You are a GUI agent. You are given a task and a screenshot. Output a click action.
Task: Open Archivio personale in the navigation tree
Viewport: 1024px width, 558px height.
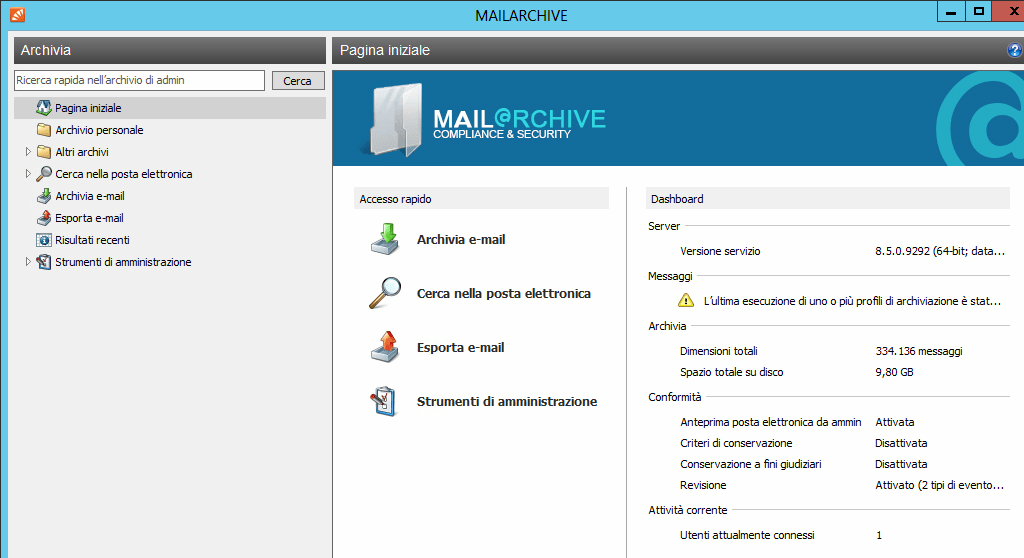click(x=99, y=130)
